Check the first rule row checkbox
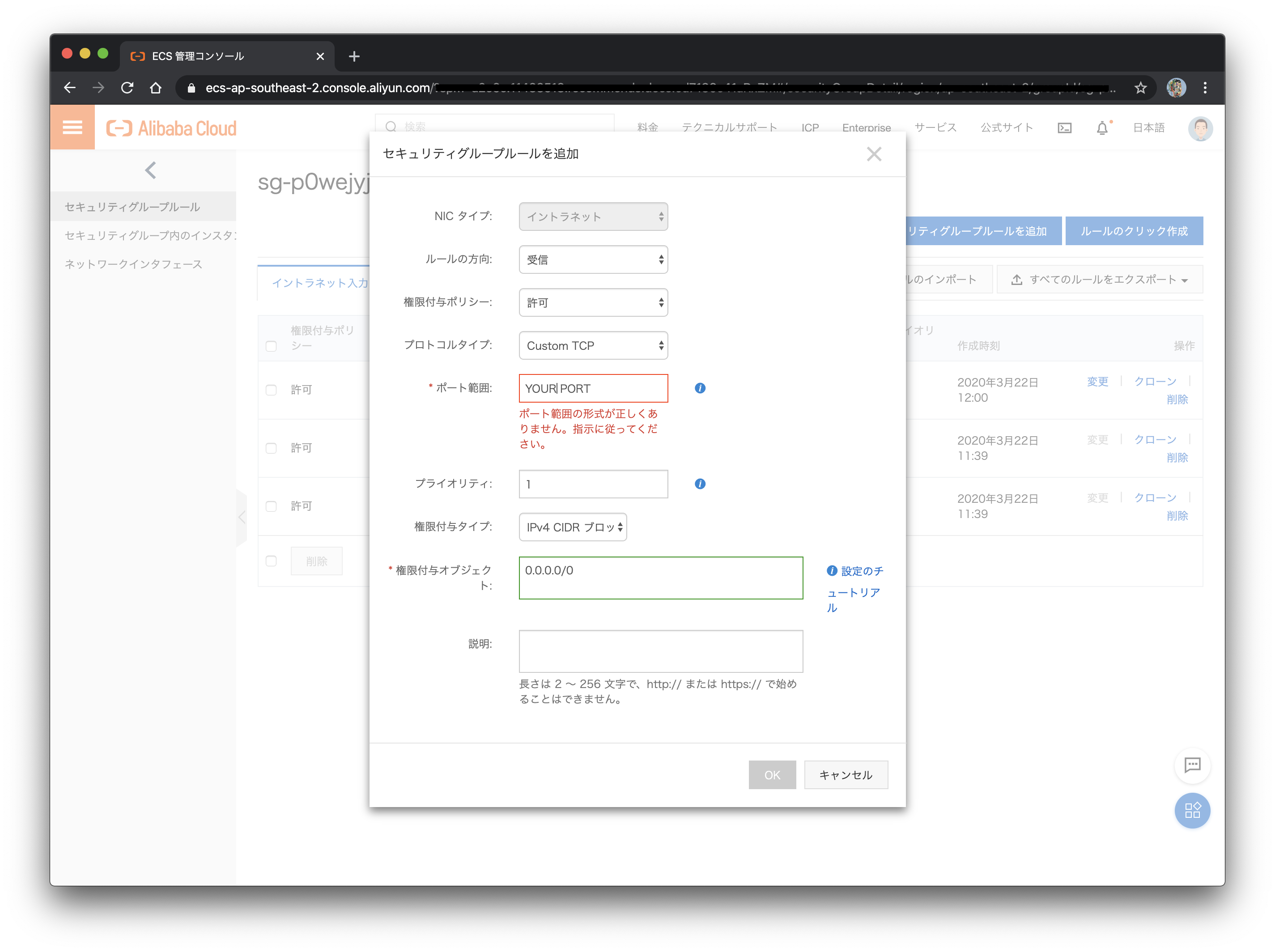Screen dimensions: 1275x952 [x=272, y=390]
